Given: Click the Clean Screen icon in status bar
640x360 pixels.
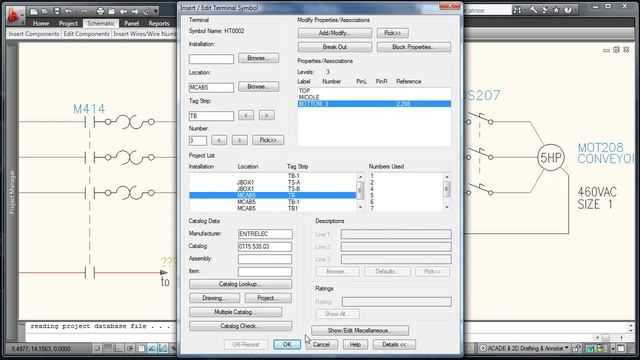Looking at the screenshot, I should pyautogui.click(x=621, y=348).
